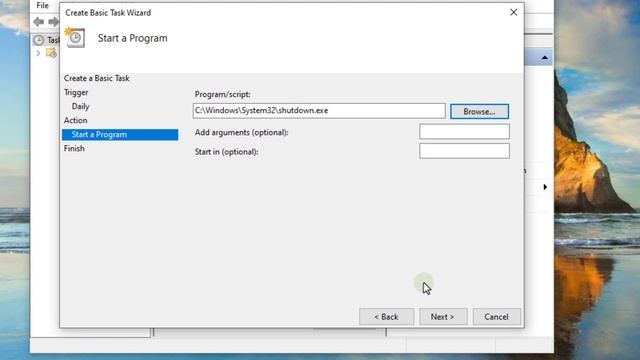Select the Task Scheduler Library folder icon
The image size is (640, 360).
51,53
